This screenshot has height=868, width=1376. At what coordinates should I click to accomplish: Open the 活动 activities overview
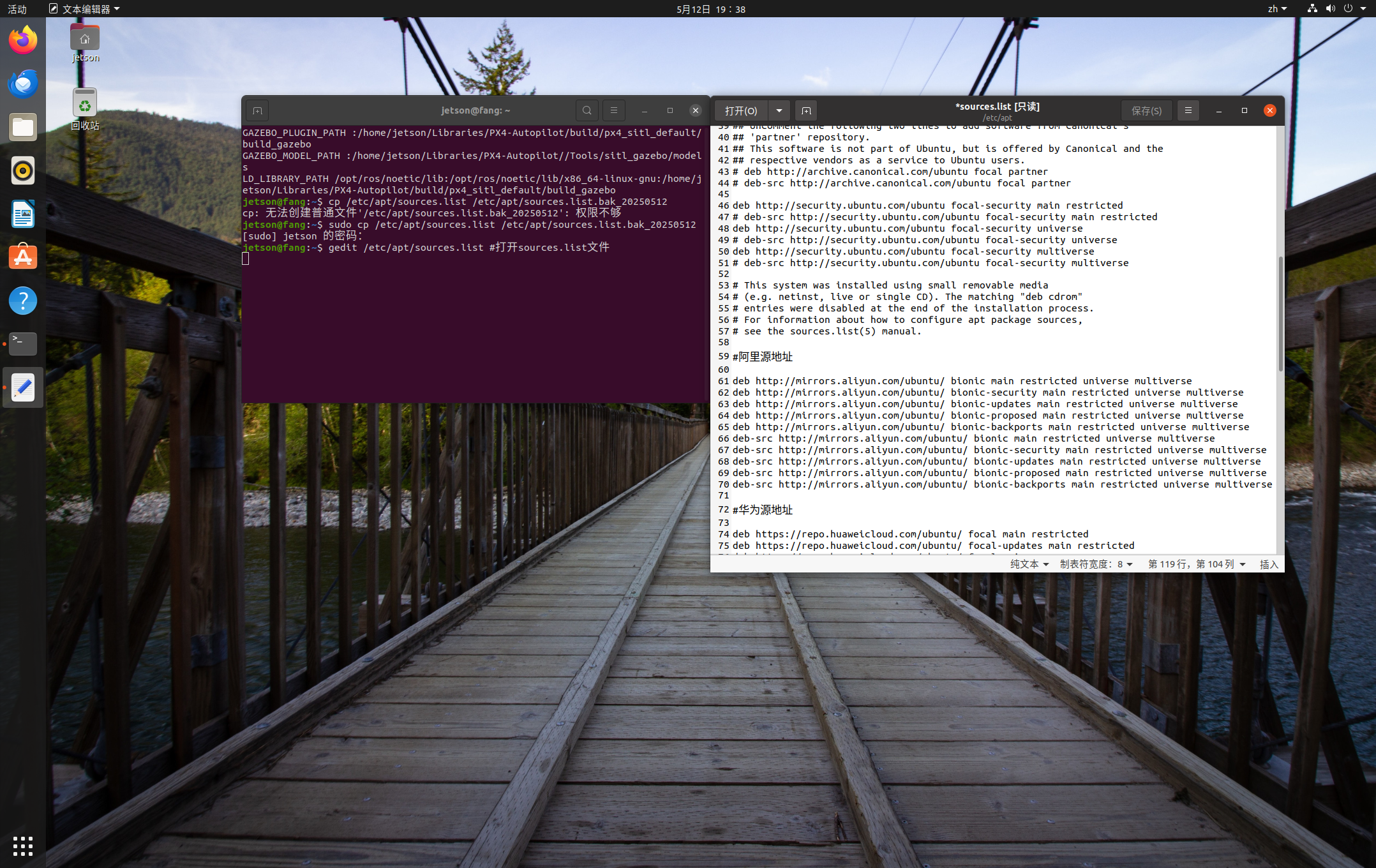click(x=17, y=9)
